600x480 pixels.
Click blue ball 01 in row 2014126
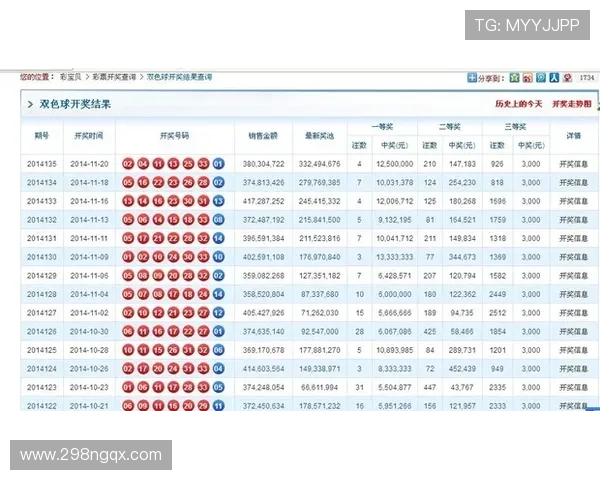[218, 331]
